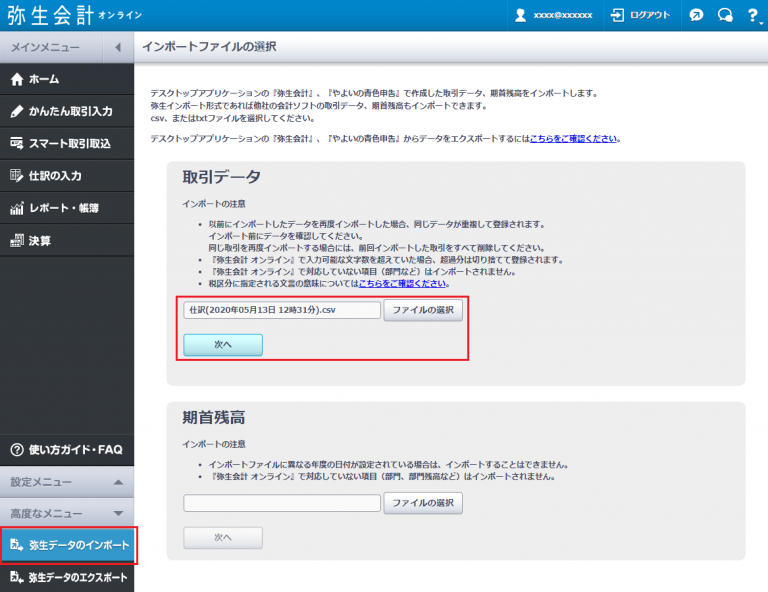Collapse the 高度なメニュー section
This screenshot has height=592, width=768.
67,513
